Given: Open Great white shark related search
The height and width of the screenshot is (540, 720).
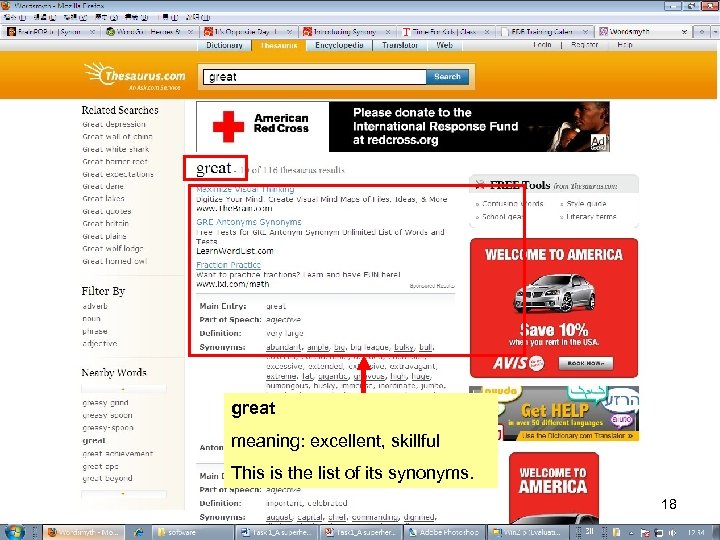Looking at the screenshot, I should (x=116, y=149).
